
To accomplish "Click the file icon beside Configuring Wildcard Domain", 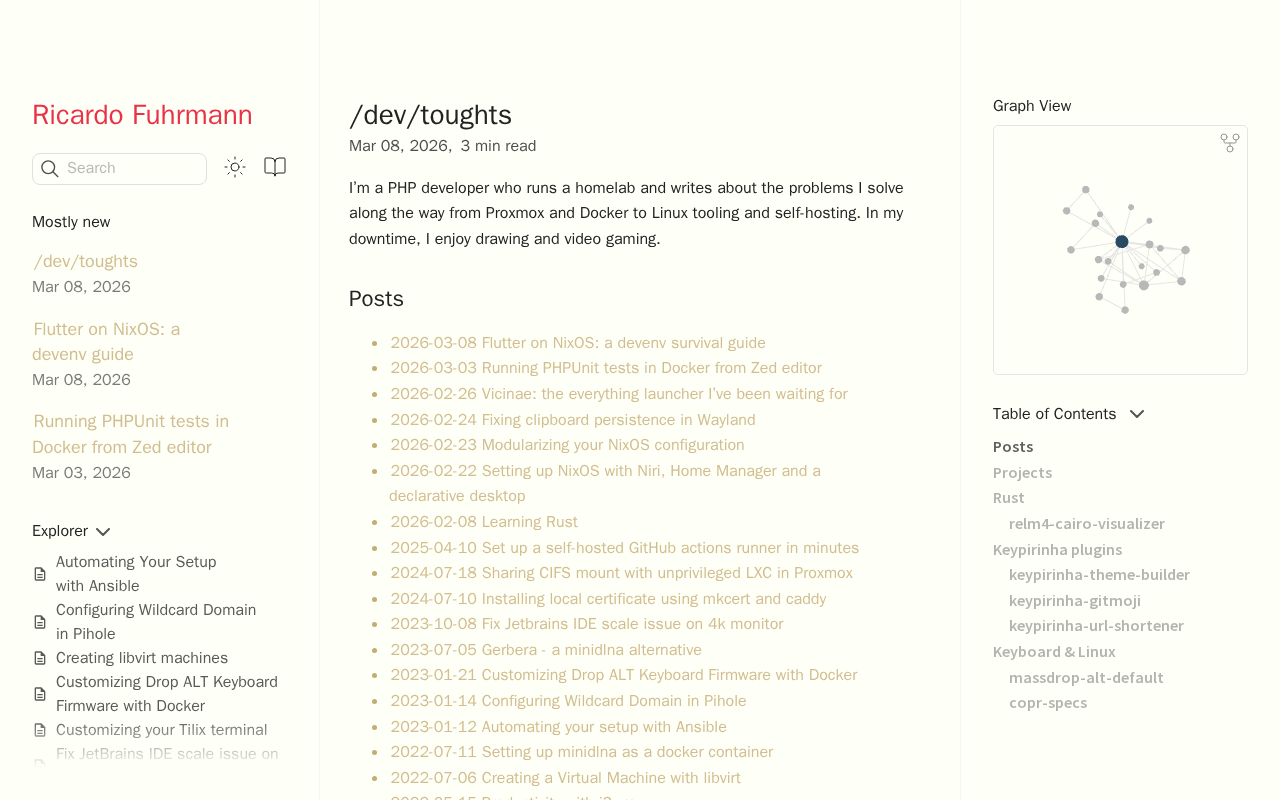I will pyautogui.click(x=40, y=622).
